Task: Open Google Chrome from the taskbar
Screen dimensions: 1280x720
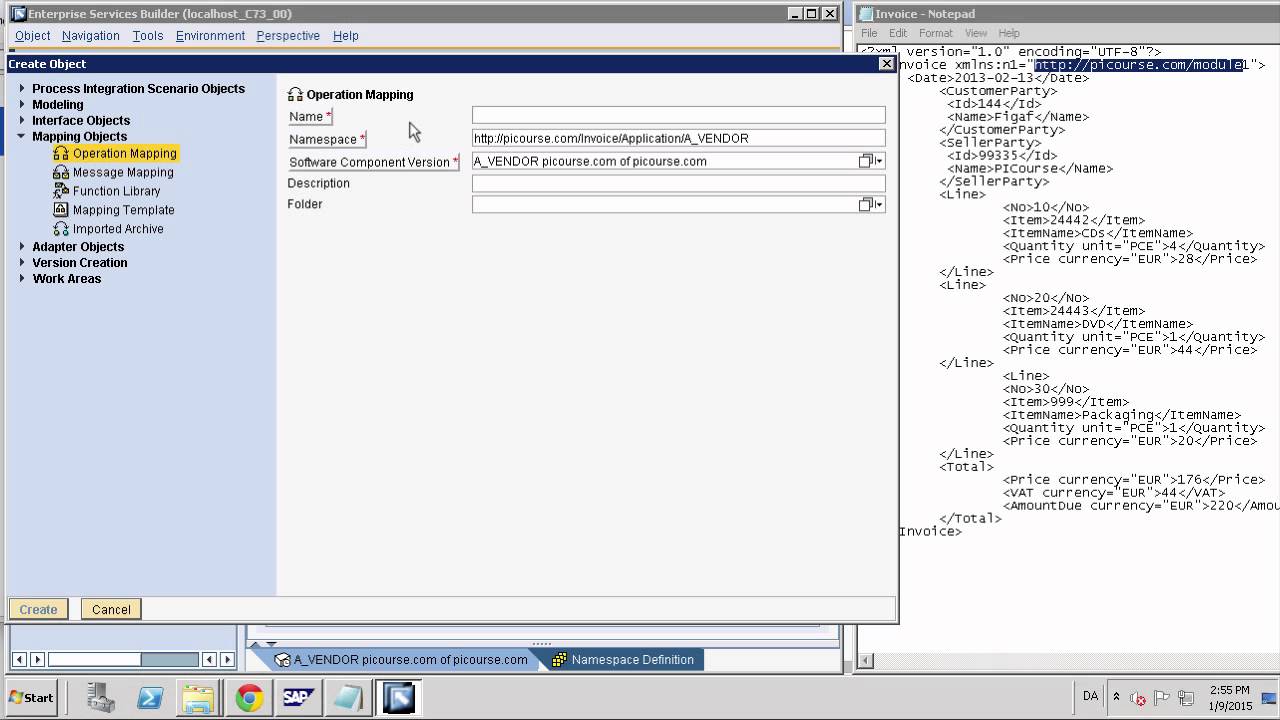Action: [249, 698]
